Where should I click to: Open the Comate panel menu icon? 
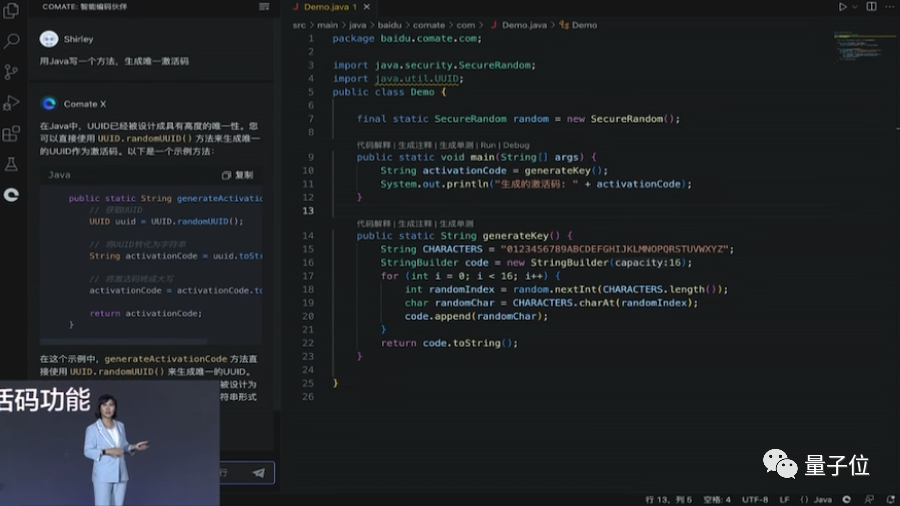tap(263, 7)
